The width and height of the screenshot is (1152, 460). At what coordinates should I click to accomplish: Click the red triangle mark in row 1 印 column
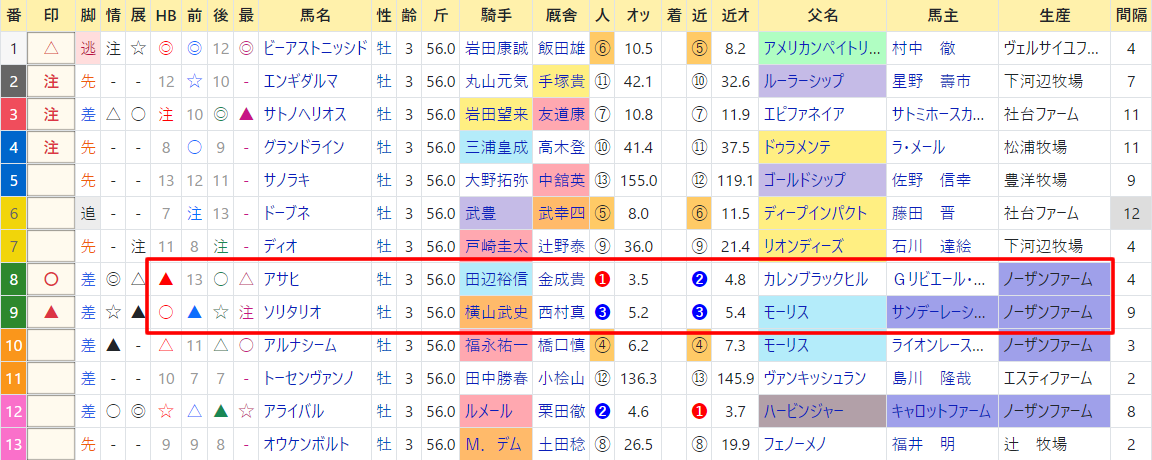tap(51, 48)
